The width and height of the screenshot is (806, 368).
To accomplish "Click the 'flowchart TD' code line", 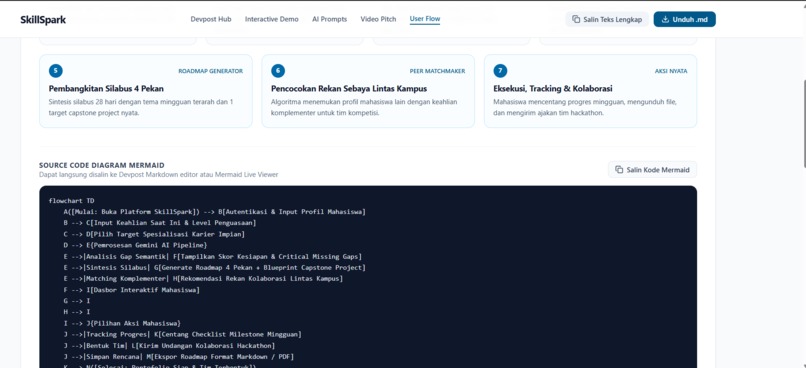I will pos(71,201).
